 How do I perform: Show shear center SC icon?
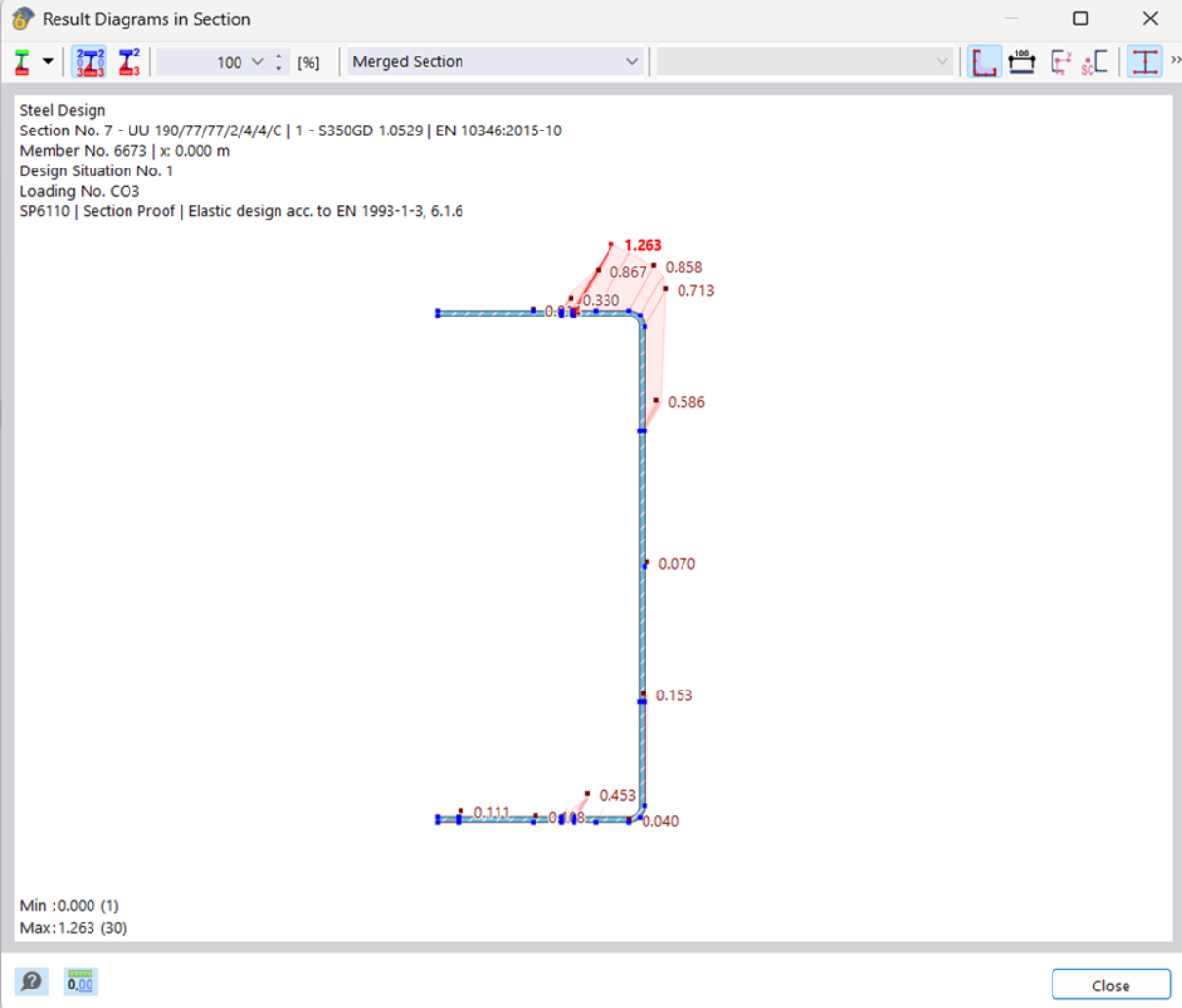pos(1094,62)
